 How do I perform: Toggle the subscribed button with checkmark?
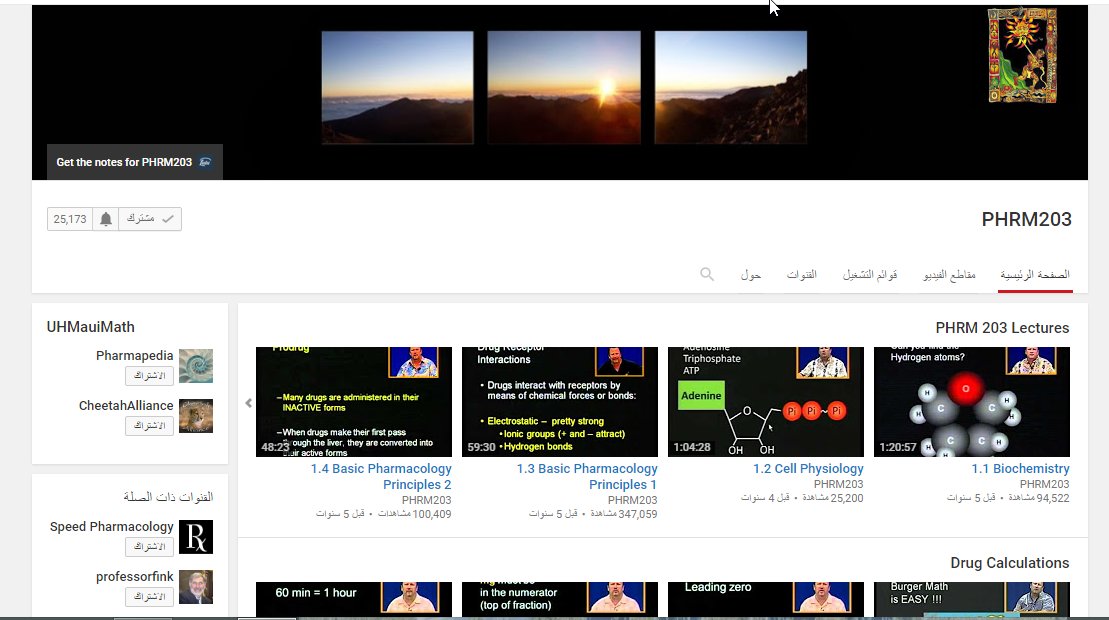pos(150,219)
